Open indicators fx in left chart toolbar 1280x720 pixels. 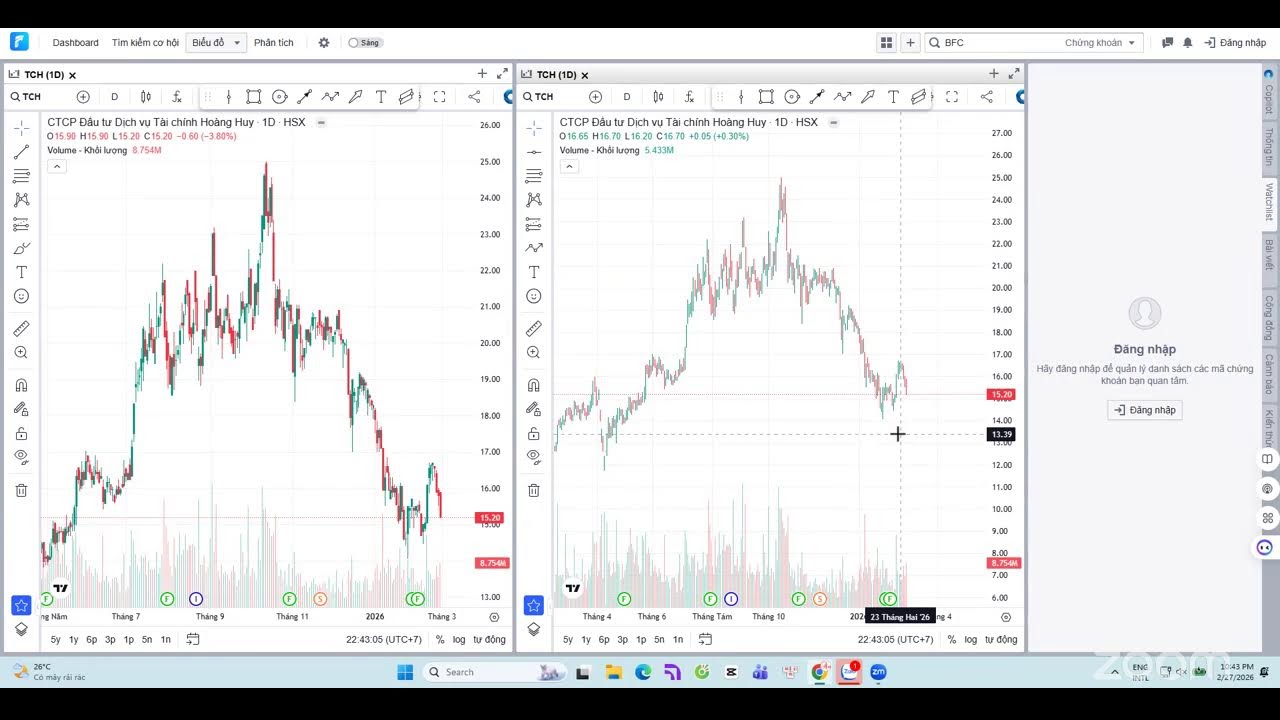[177, 97]
